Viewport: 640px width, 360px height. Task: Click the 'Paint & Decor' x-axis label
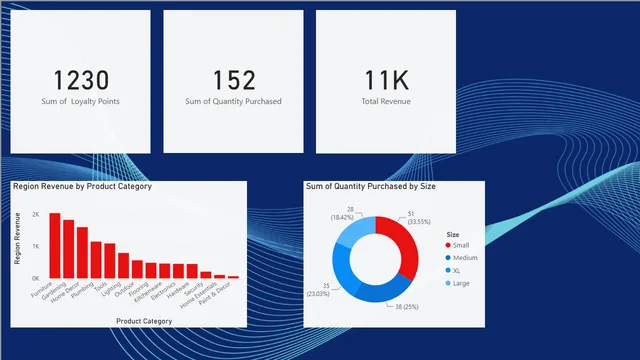(215, 293)
